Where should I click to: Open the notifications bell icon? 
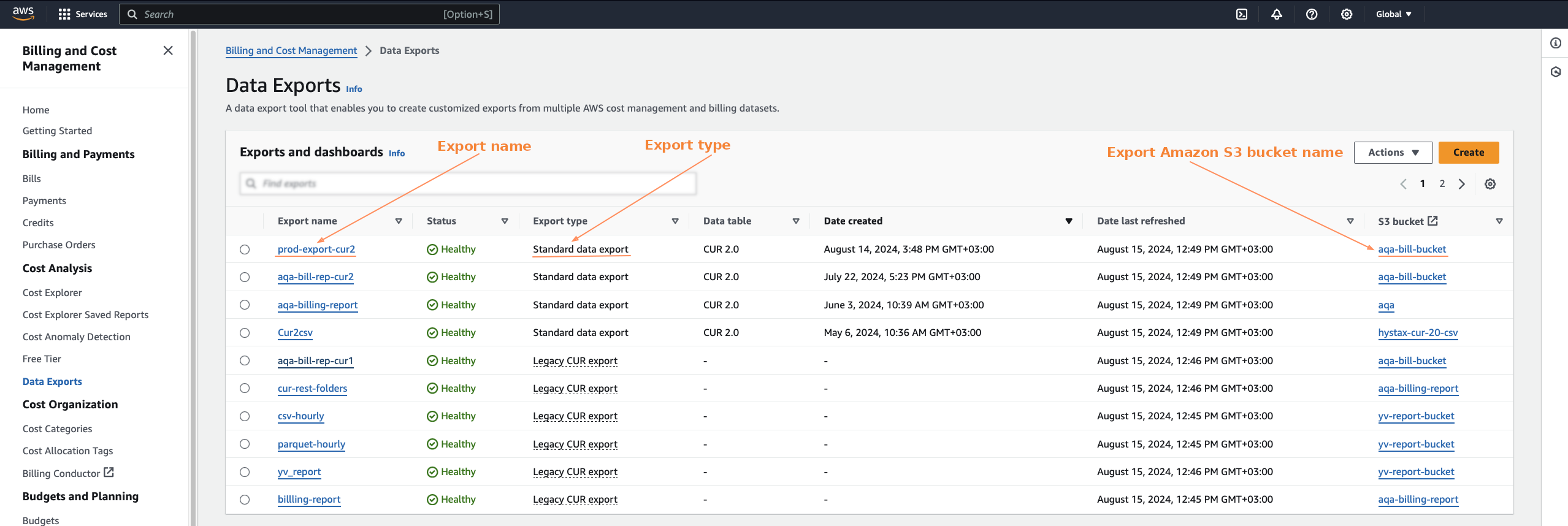(1277, 14)
